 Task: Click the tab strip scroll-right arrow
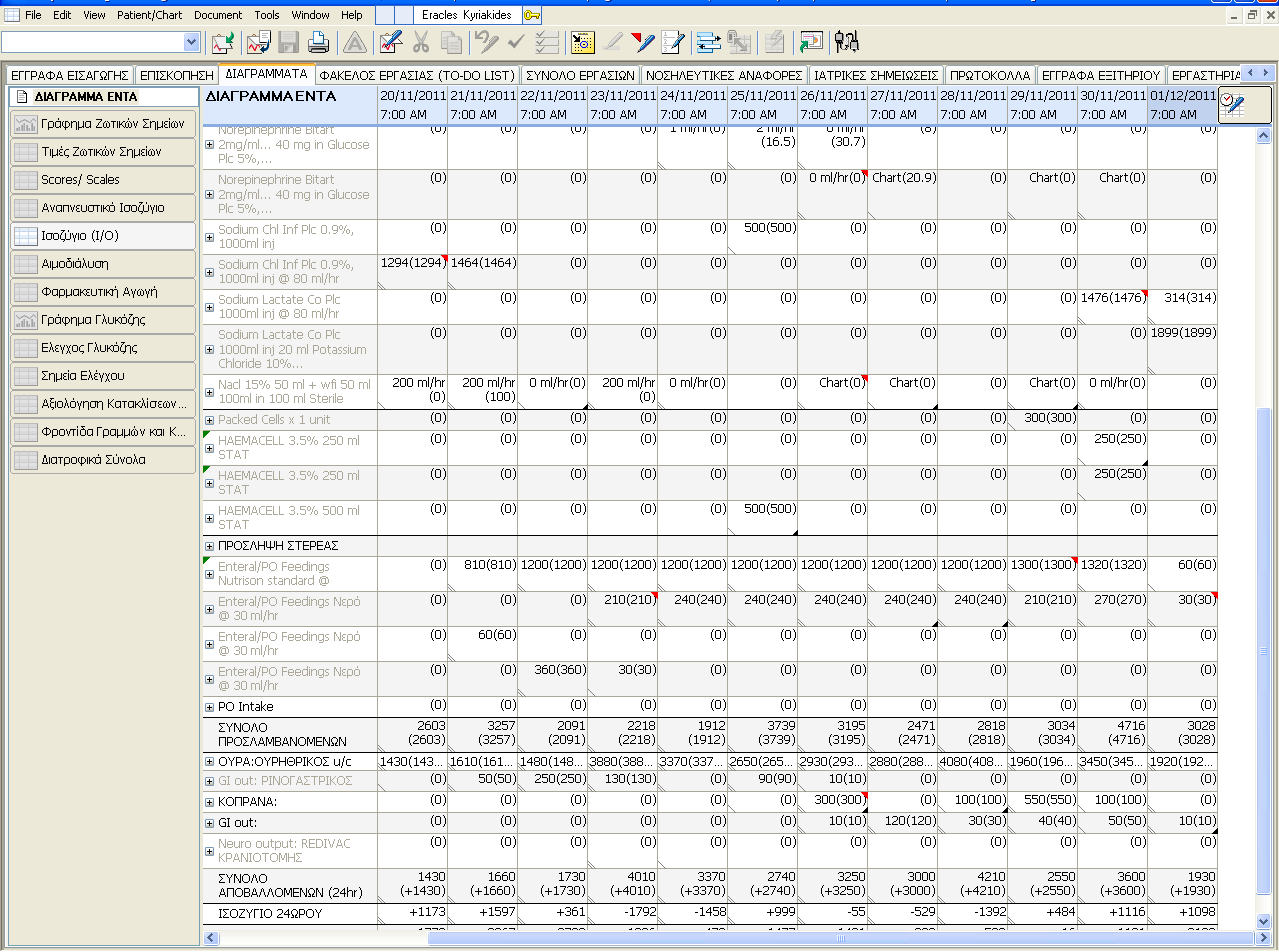tap(1265, 73)
